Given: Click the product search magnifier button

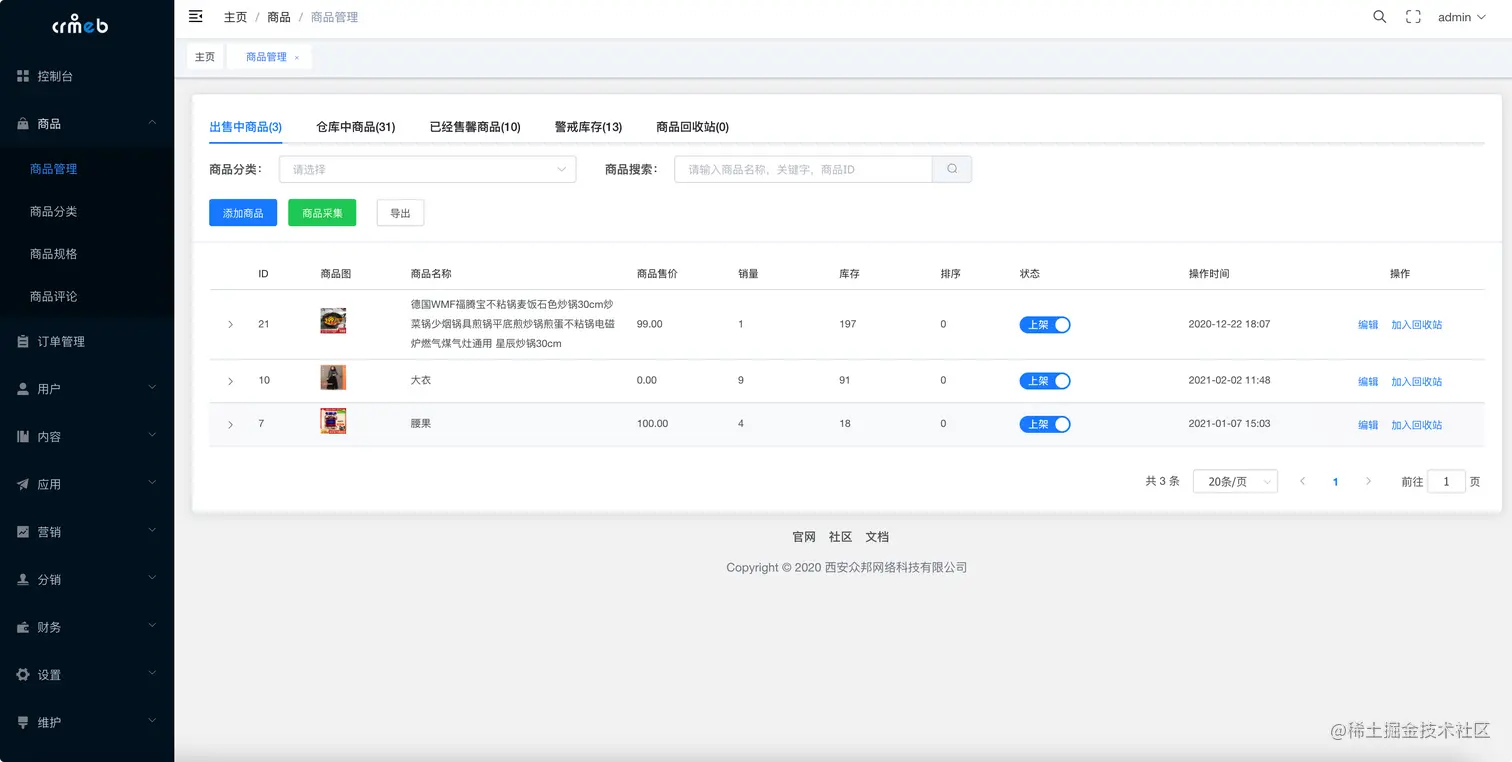Looking at the screenshot, I should tap(952, 169).
